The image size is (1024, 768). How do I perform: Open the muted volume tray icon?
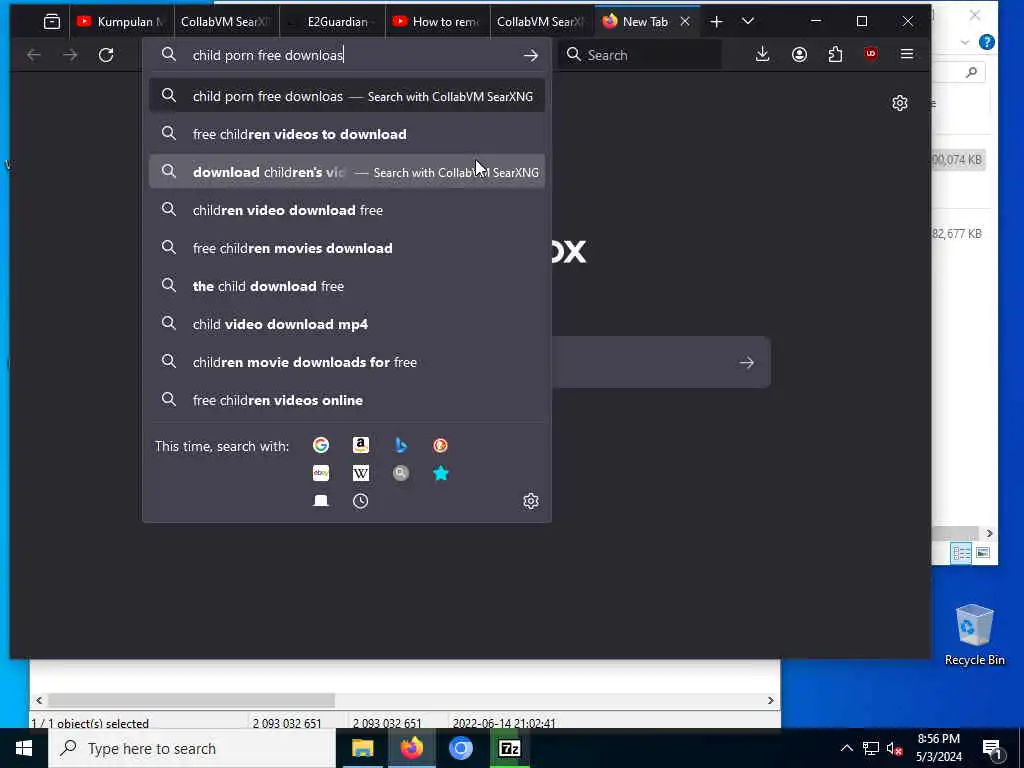click(x=895, y=748)
